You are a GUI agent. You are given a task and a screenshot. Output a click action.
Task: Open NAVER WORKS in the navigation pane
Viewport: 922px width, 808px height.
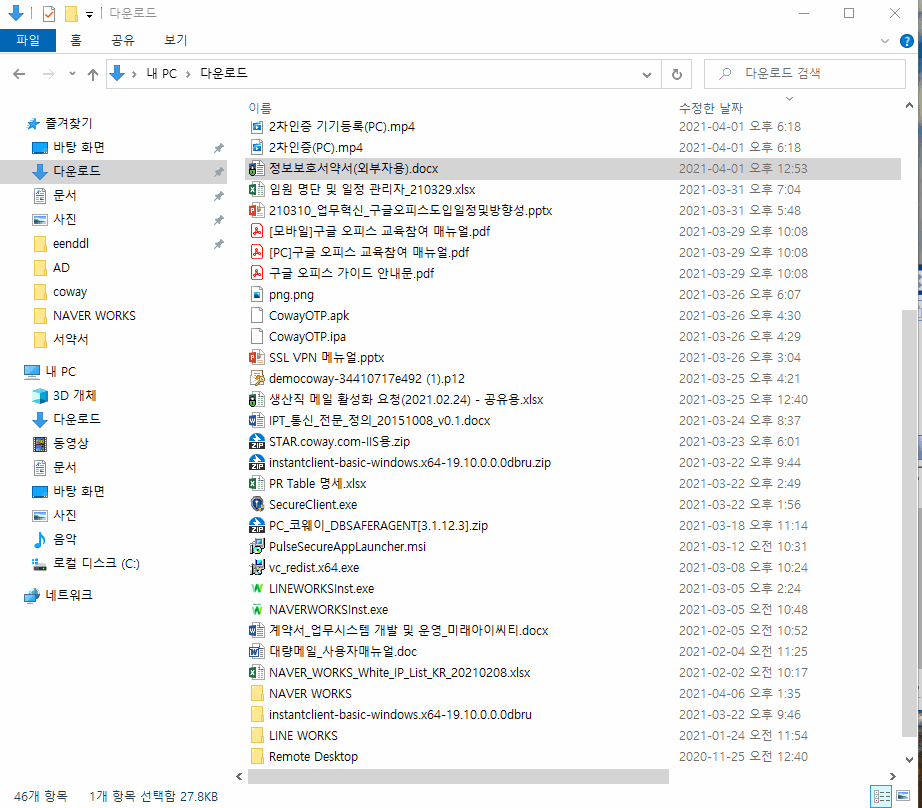tap(94, 316)
